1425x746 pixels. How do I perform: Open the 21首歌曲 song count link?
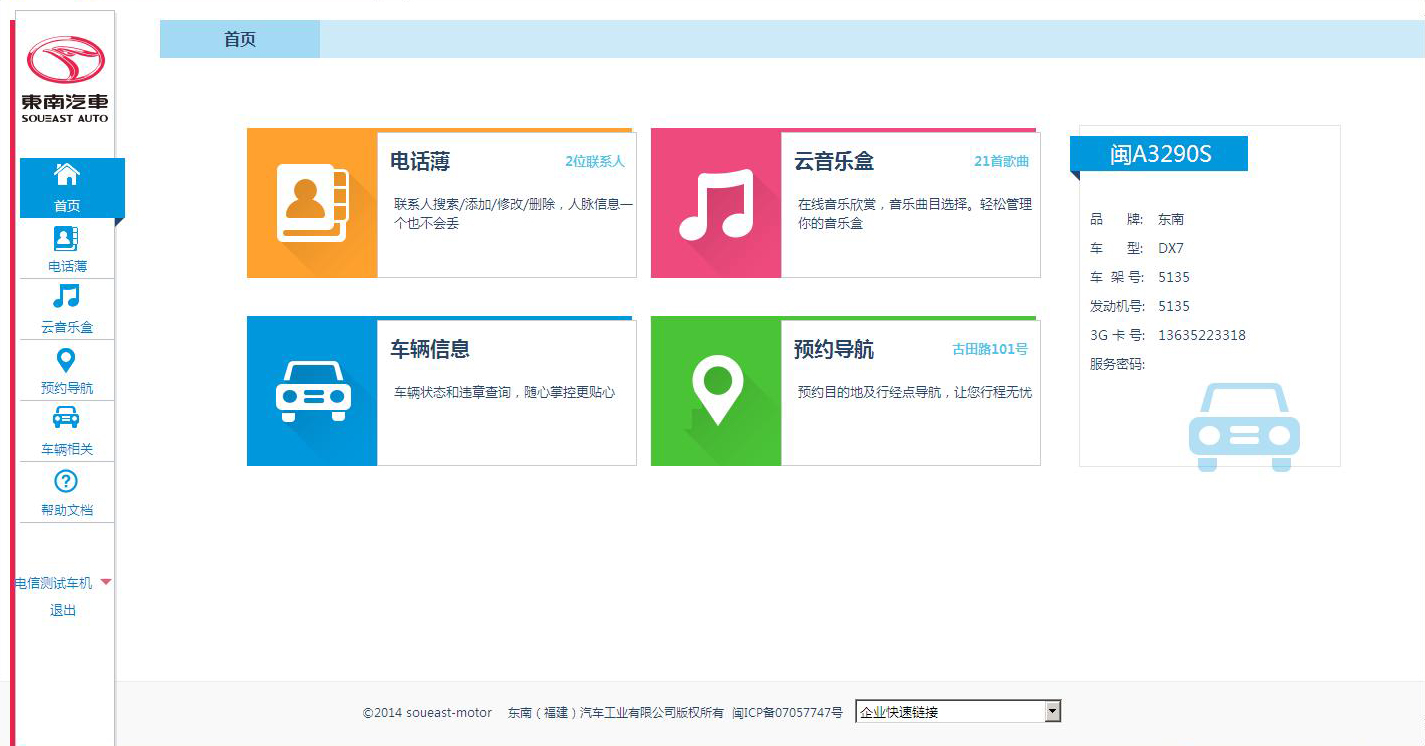pos(1001,161)
